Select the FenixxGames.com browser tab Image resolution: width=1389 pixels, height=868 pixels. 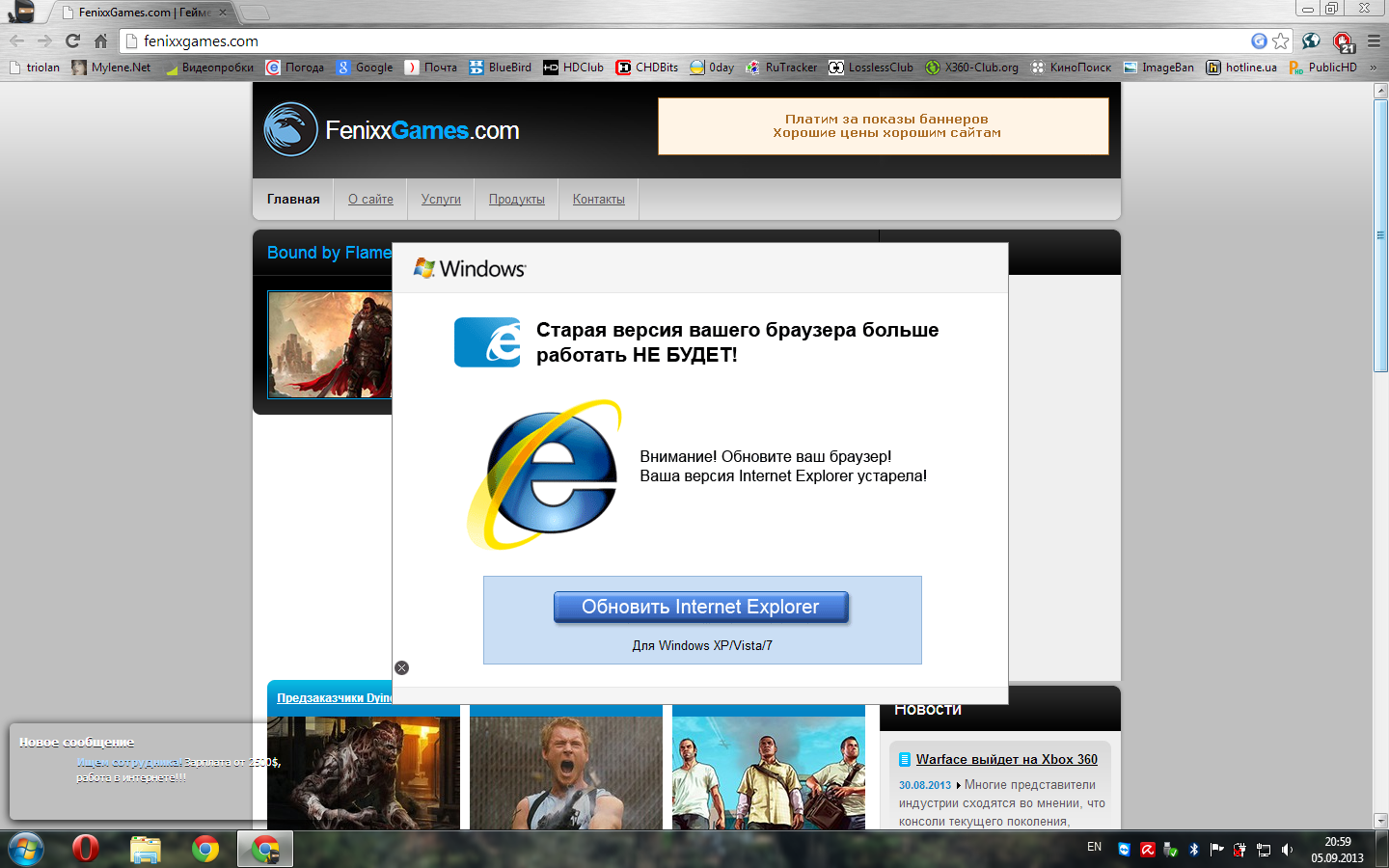[143, 13]
